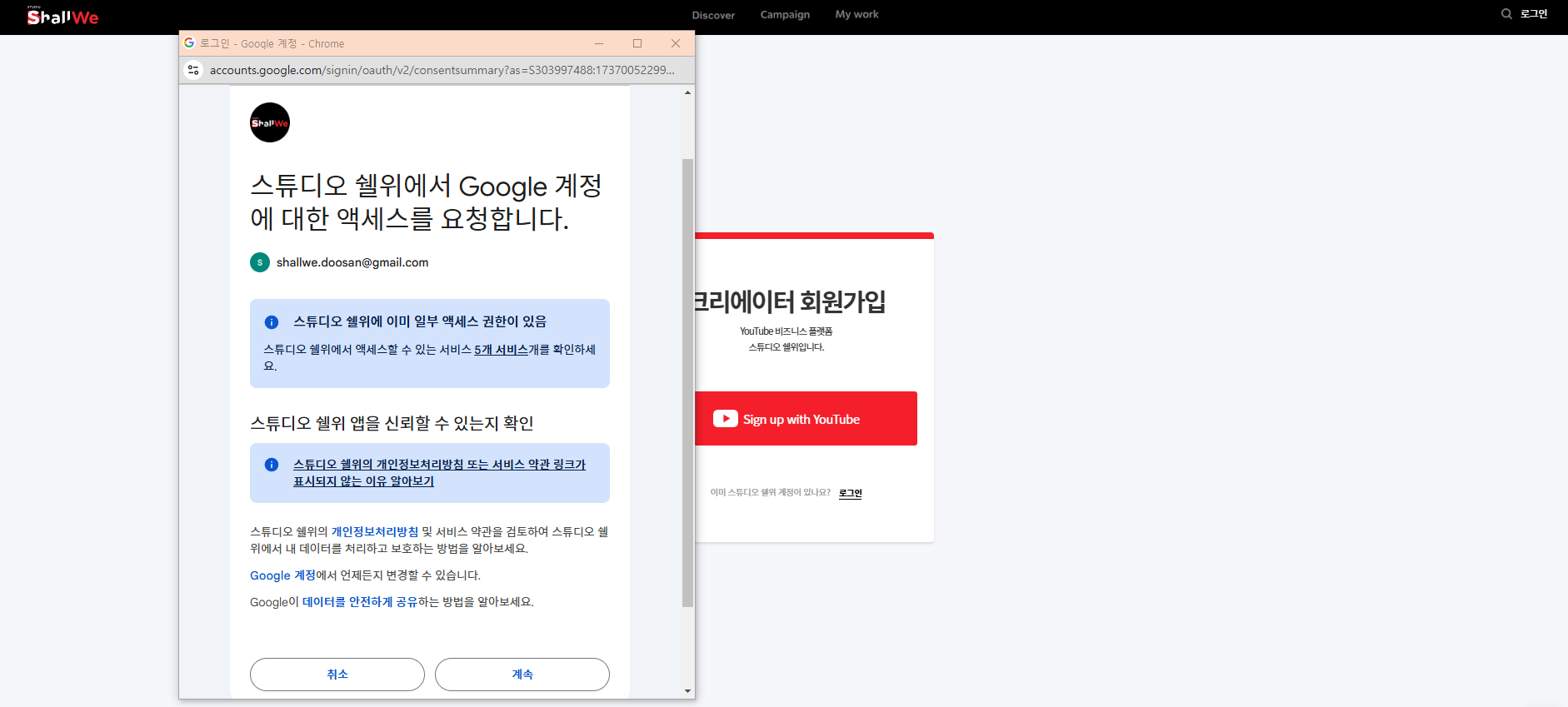Open the Discover menu item

(x=713, y=15)
